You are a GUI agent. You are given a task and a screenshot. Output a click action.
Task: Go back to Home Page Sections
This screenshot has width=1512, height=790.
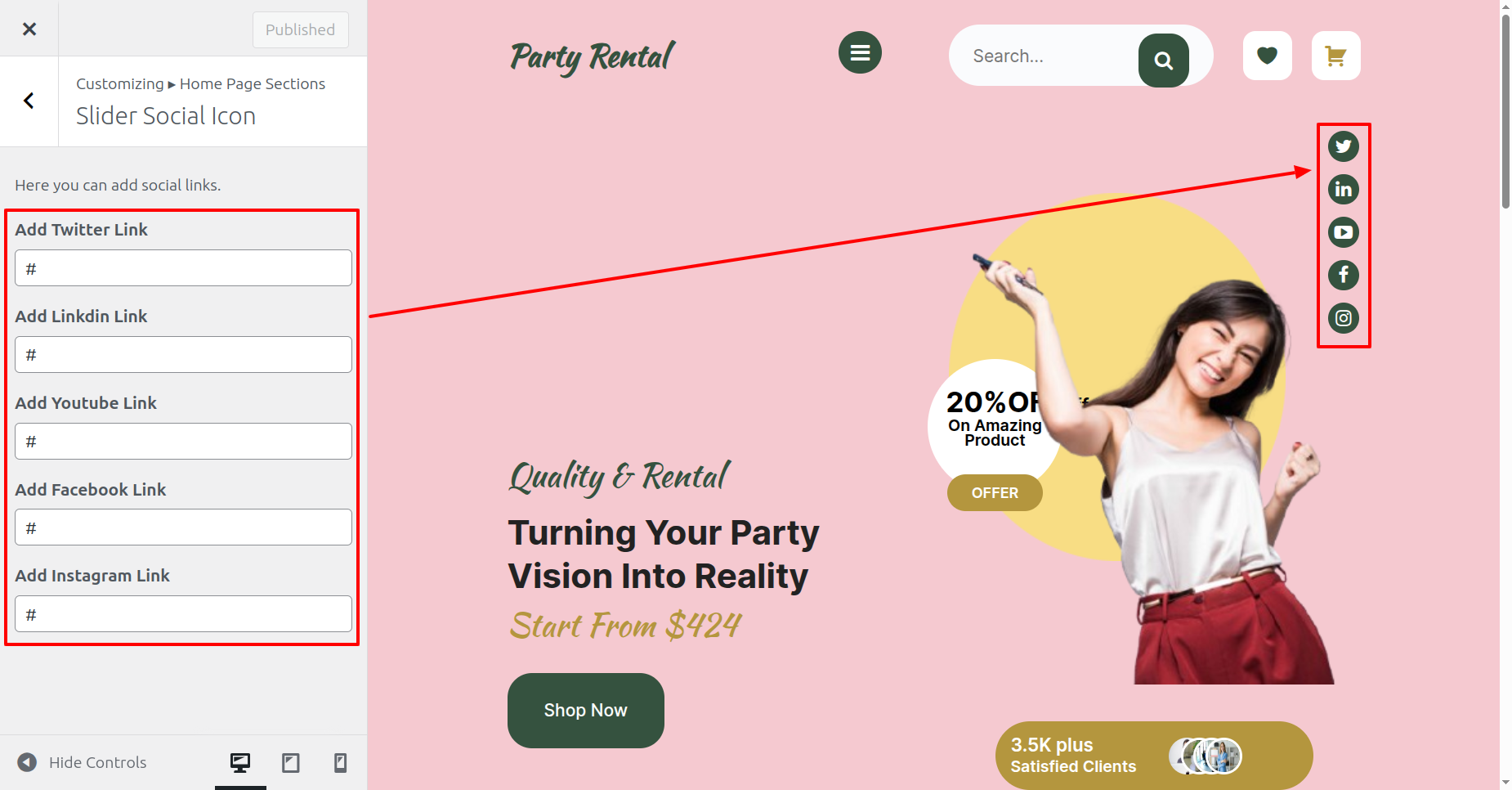(x=29, y=101)
